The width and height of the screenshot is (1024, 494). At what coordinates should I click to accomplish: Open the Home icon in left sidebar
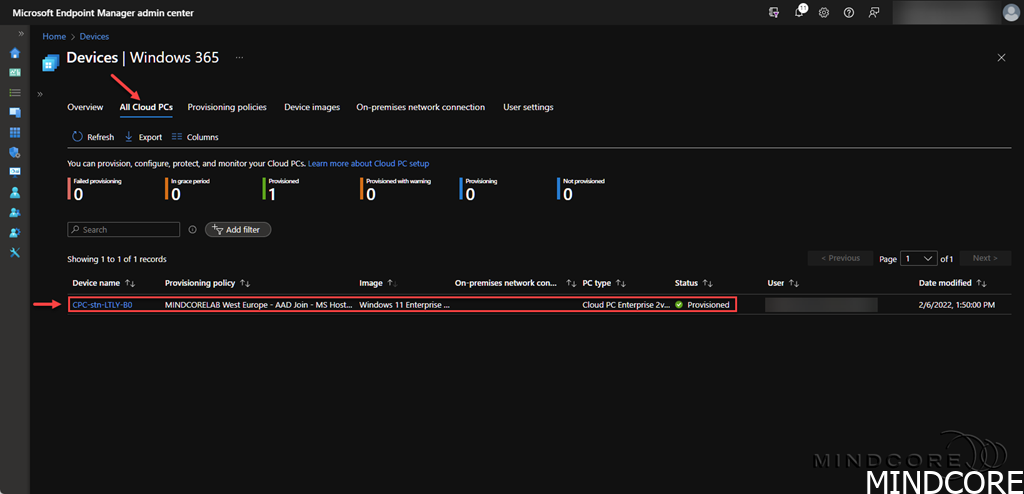(x=15, y=53)
